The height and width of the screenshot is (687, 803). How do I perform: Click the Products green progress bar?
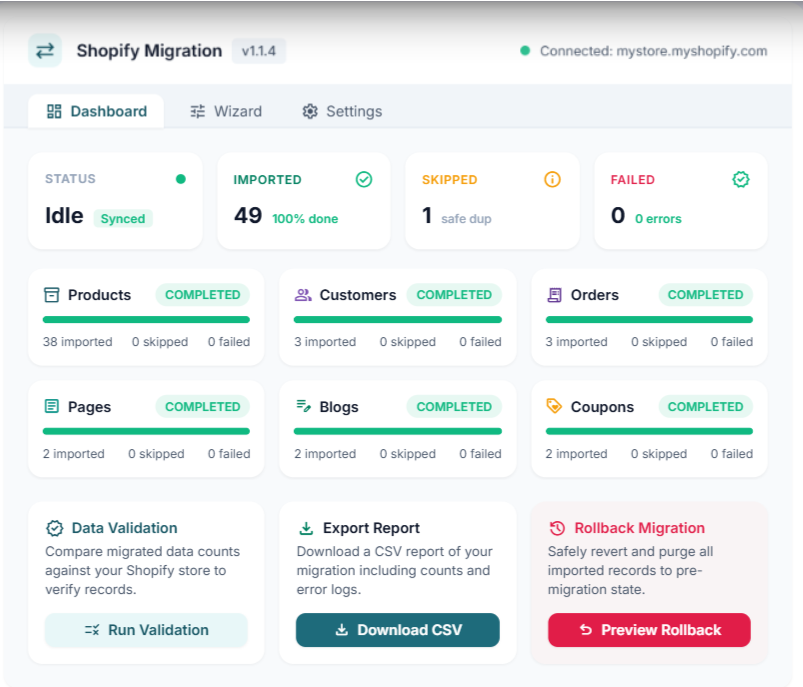(x=146, y=320)
